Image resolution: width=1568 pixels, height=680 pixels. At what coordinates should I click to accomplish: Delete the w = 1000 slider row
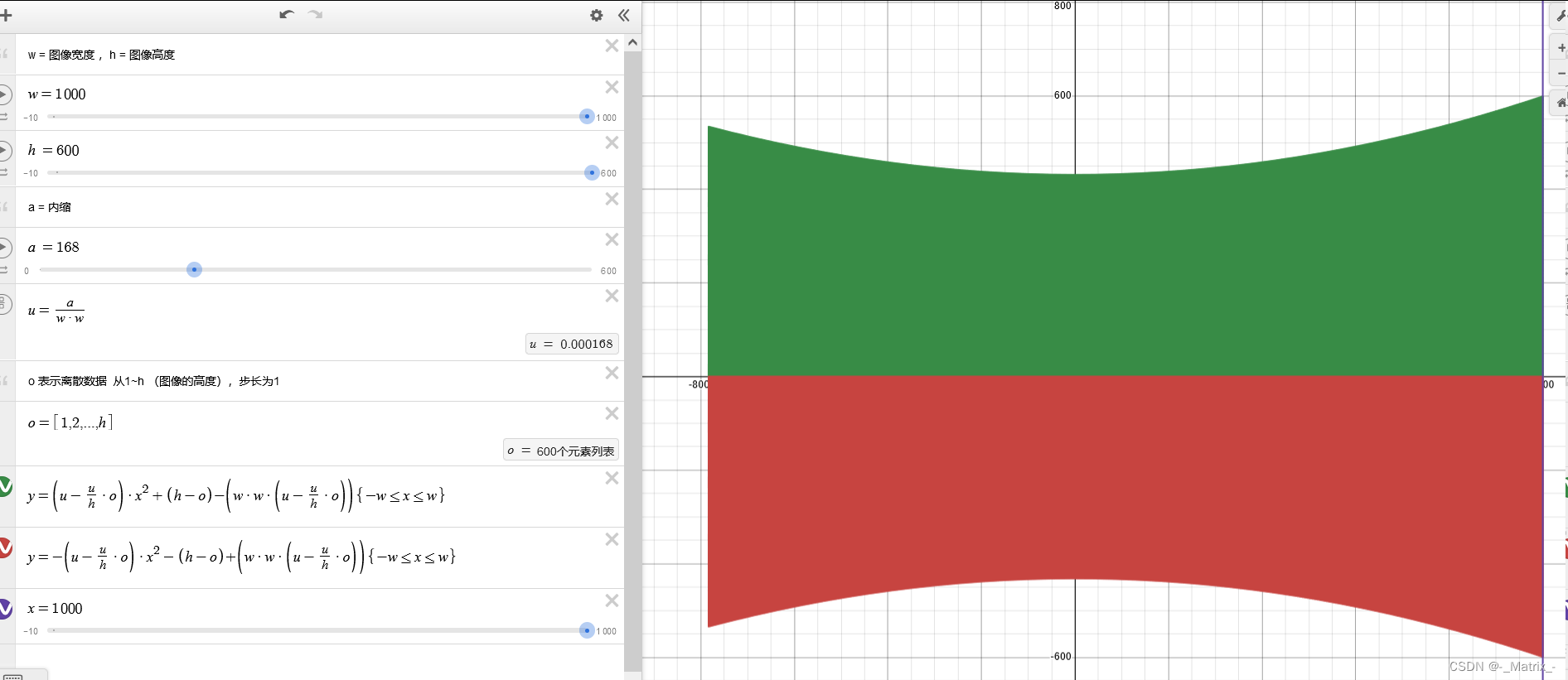[612, 87]
